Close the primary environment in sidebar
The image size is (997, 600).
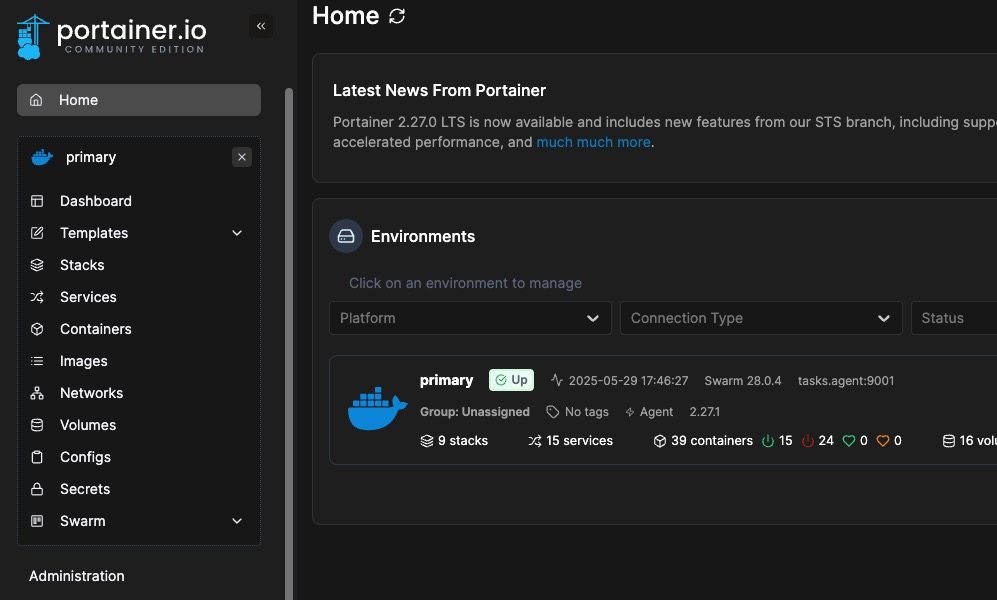click(x=242, y=157)
